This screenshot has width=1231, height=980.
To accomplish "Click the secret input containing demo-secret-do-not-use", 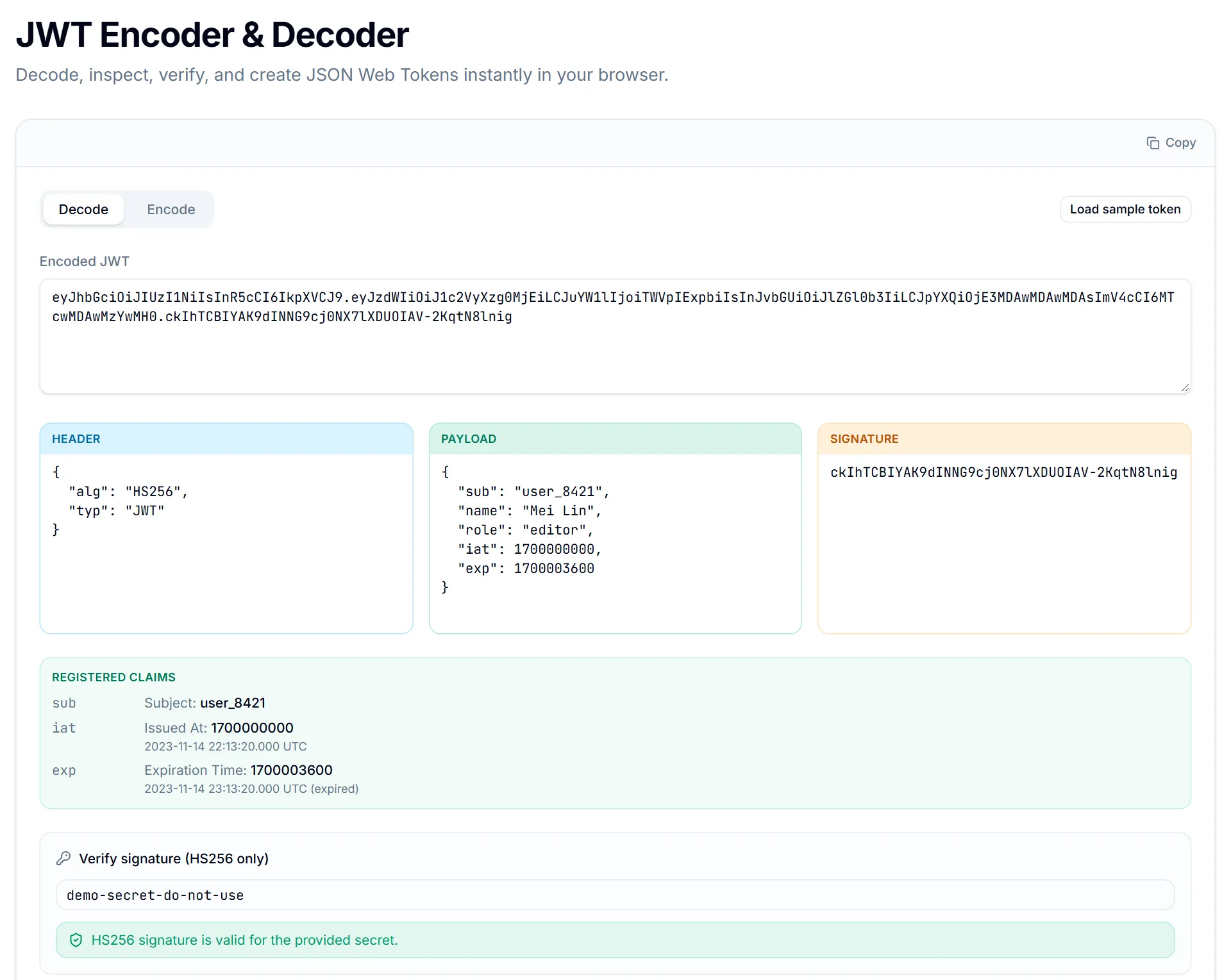I will point(615,895).
